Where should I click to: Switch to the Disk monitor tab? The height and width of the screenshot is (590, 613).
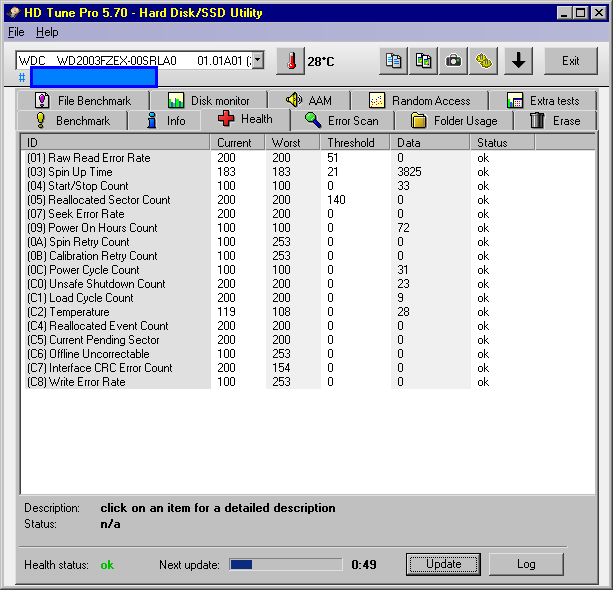coord(209,100)
